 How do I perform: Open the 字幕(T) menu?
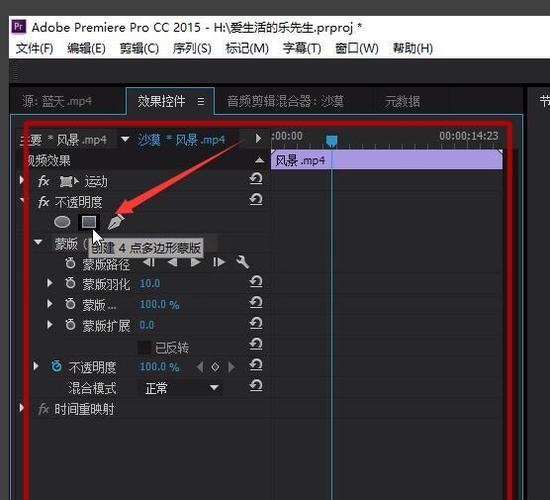[302, 48]
